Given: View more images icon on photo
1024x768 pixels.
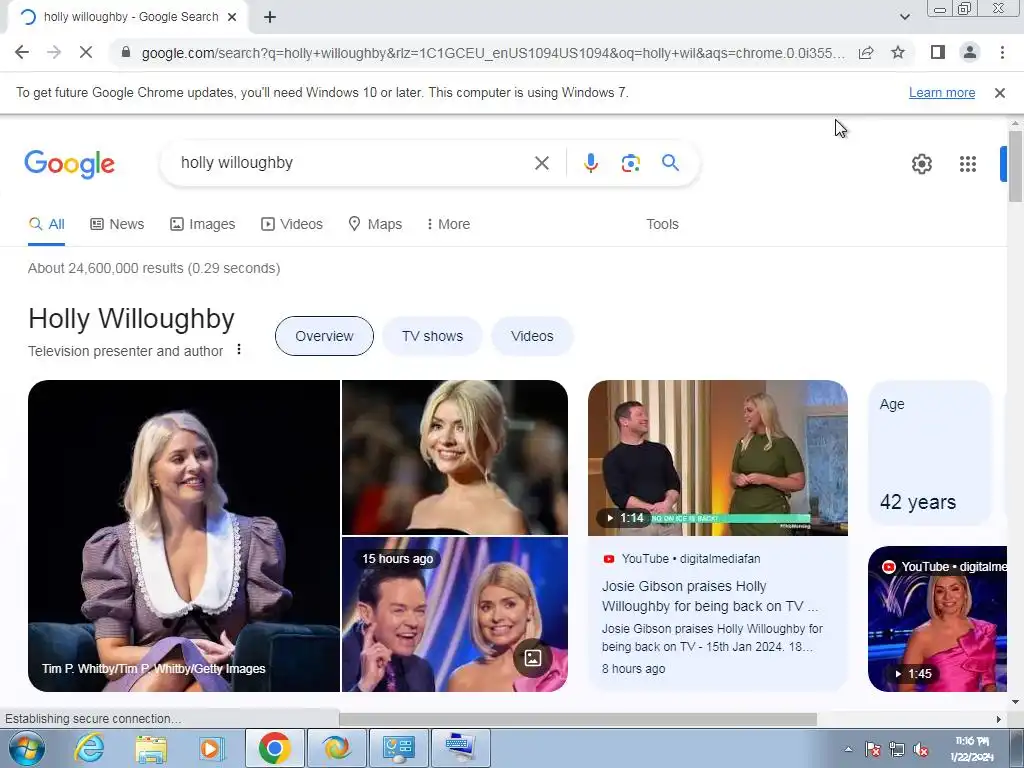Looking at the screenshot, I should coord(533,658).
